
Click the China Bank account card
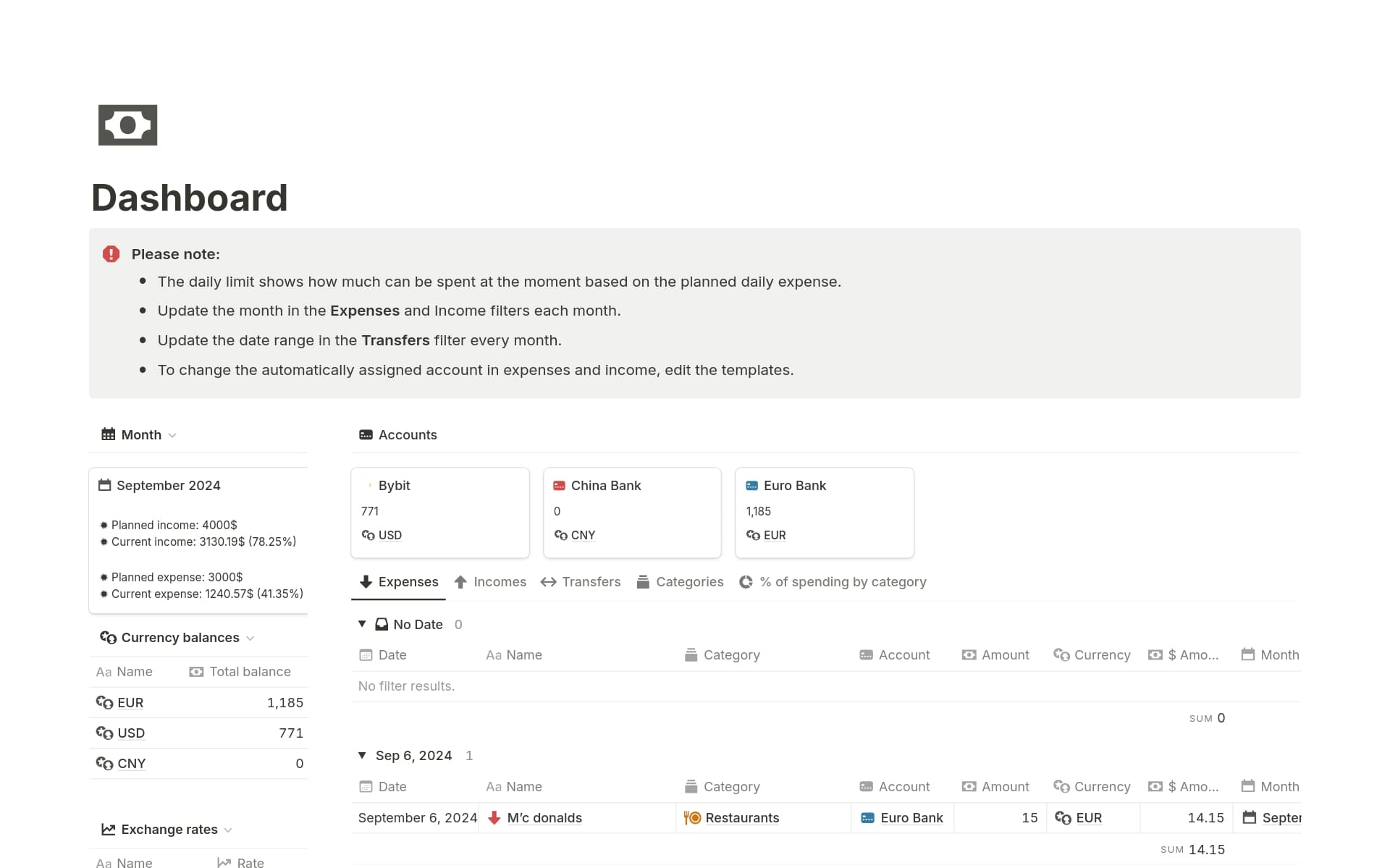[631, 513]
